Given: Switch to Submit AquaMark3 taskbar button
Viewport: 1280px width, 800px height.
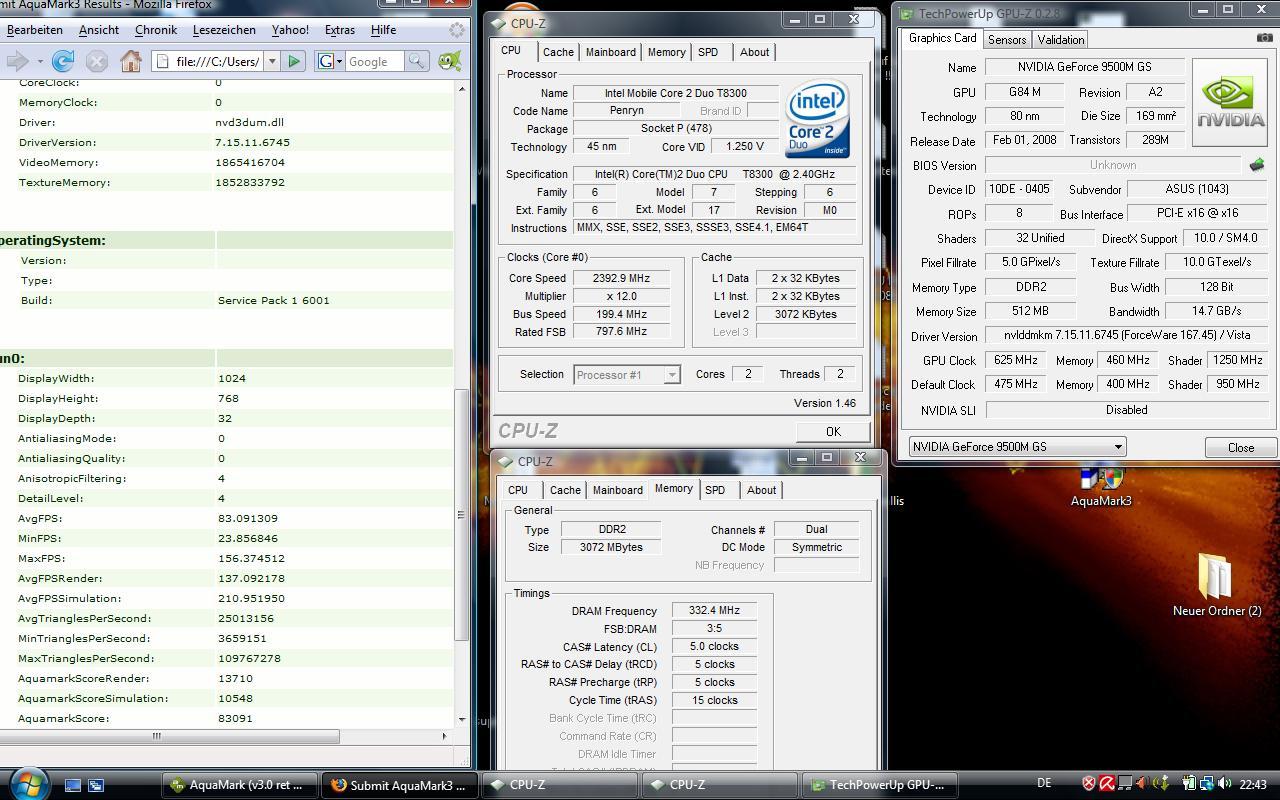Looking at the screenshot, I should 399,785.
